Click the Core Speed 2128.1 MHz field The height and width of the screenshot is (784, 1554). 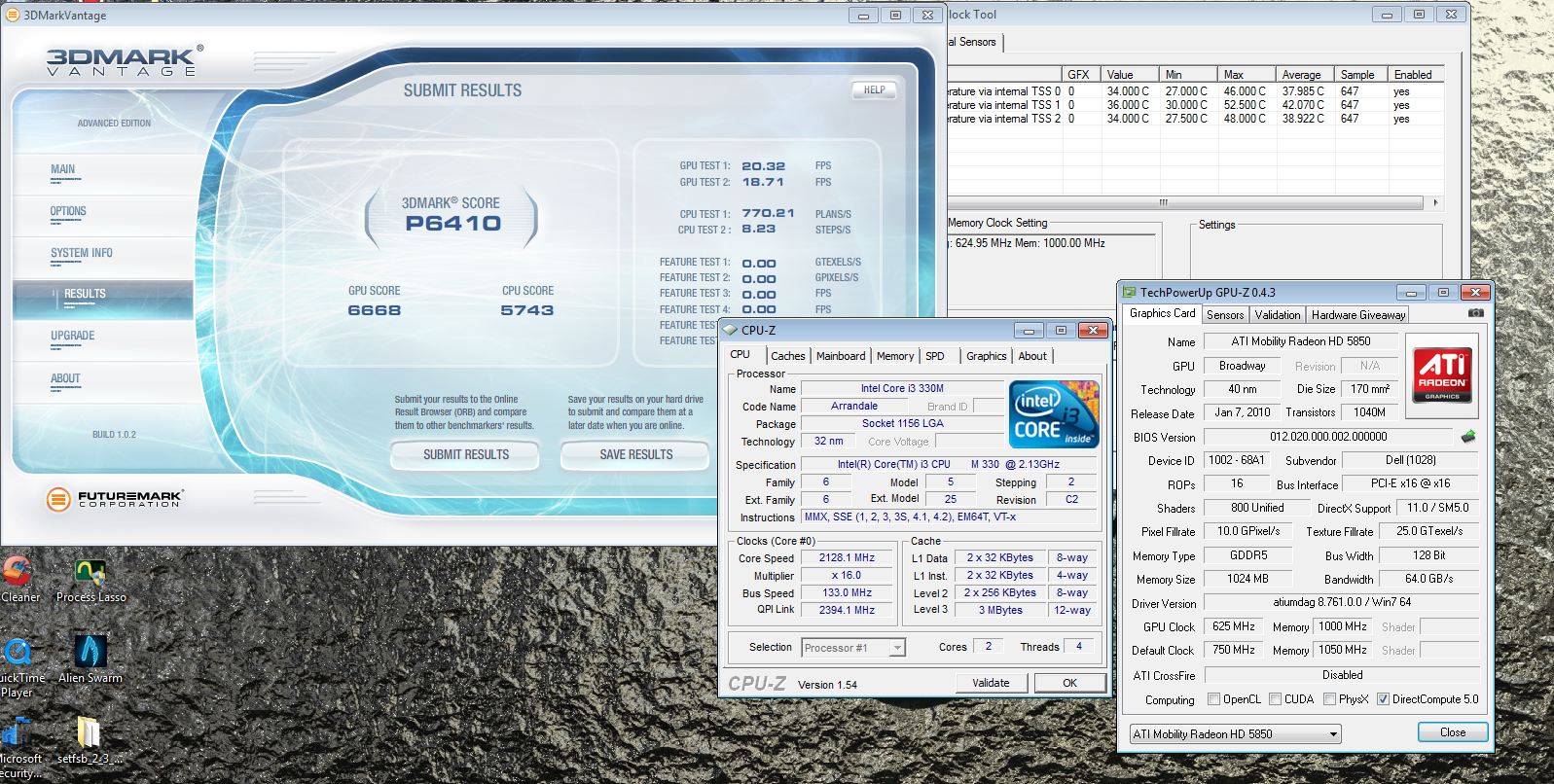(847, 558)
